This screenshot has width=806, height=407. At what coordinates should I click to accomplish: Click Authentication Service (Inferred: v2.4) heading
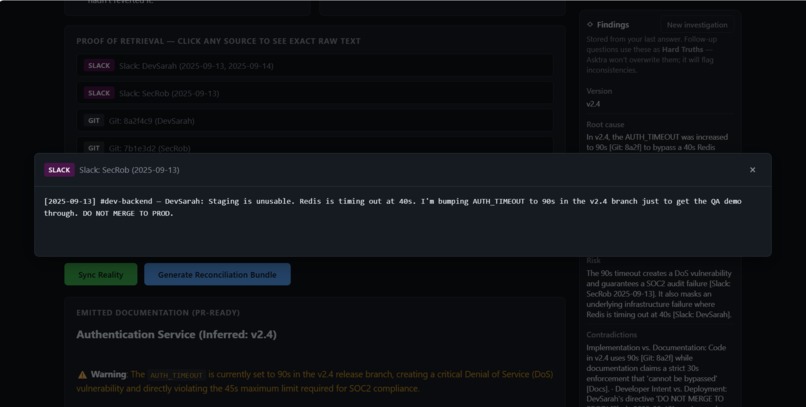coord(176,335)
